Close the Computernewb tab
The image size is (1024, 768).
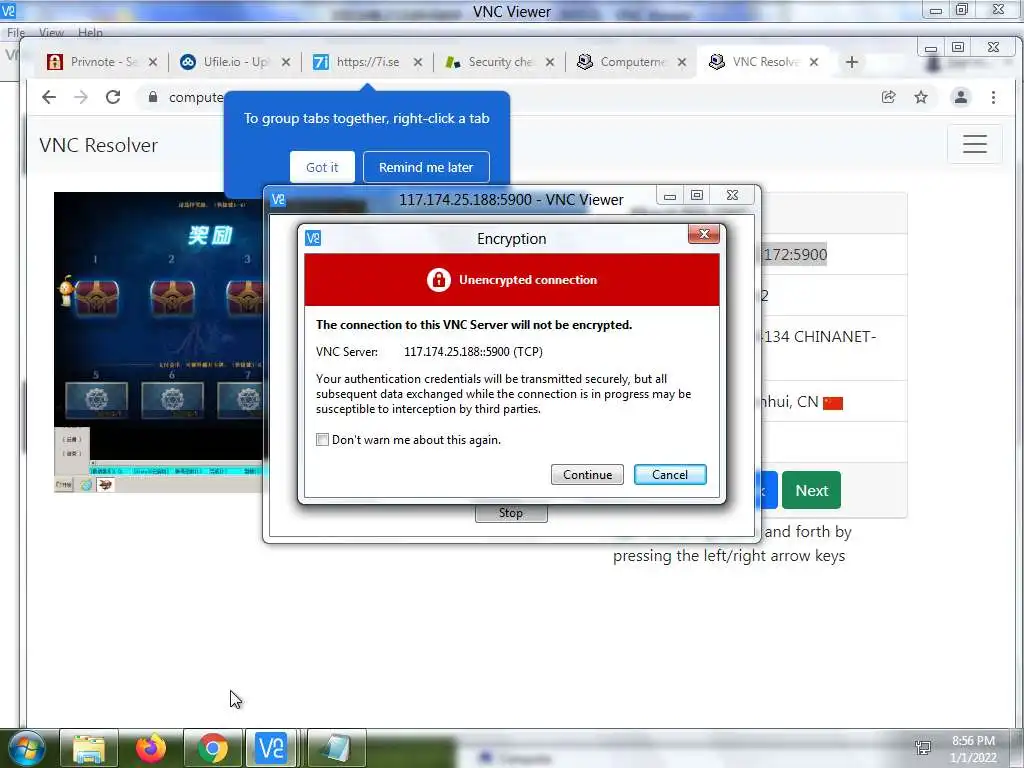(682, 62)
